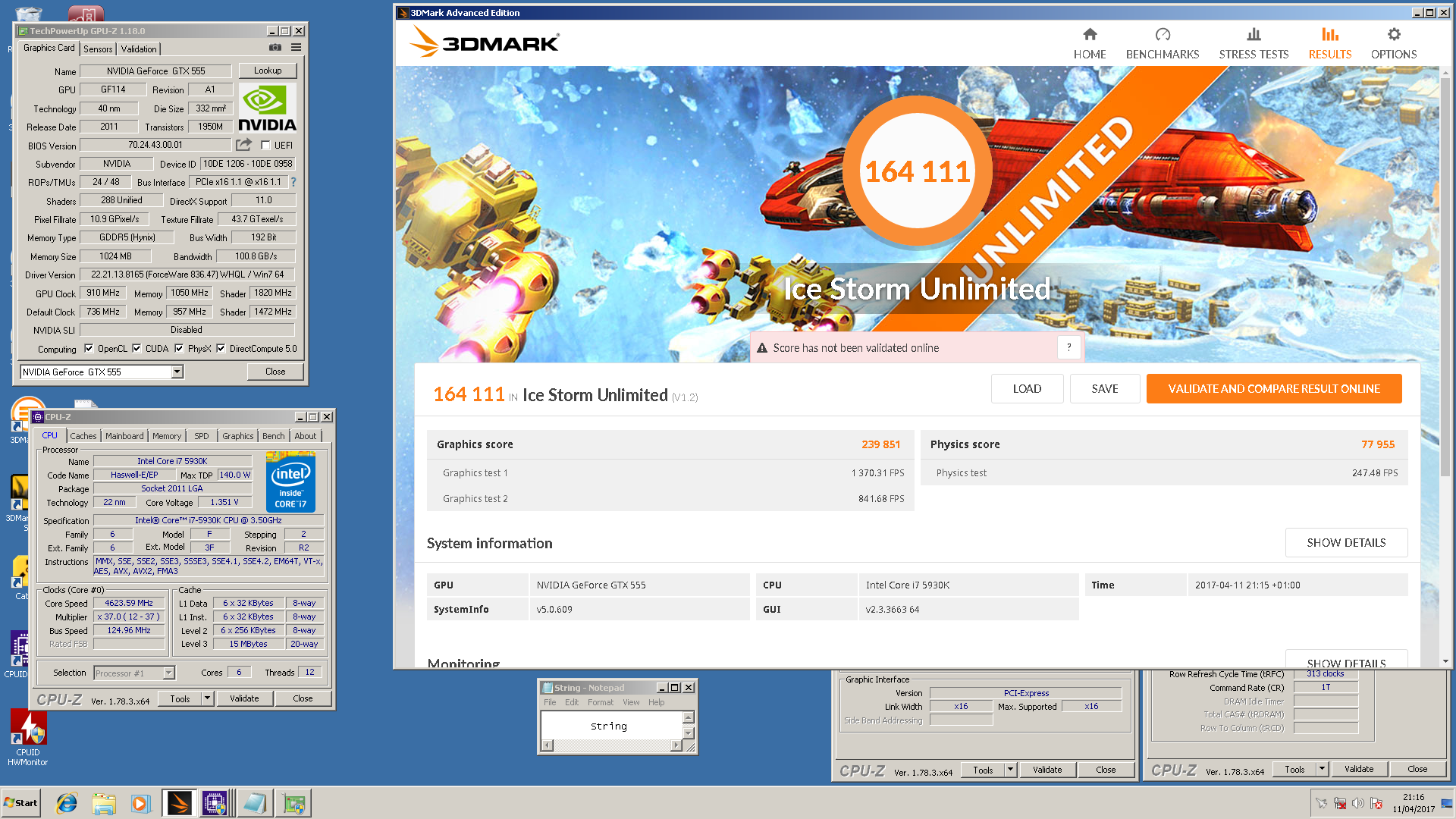This screenshot has width=1456, height=819.
Task: Toggle UEFI checkbox in GPU-Z
Action: tap(265, 145)
